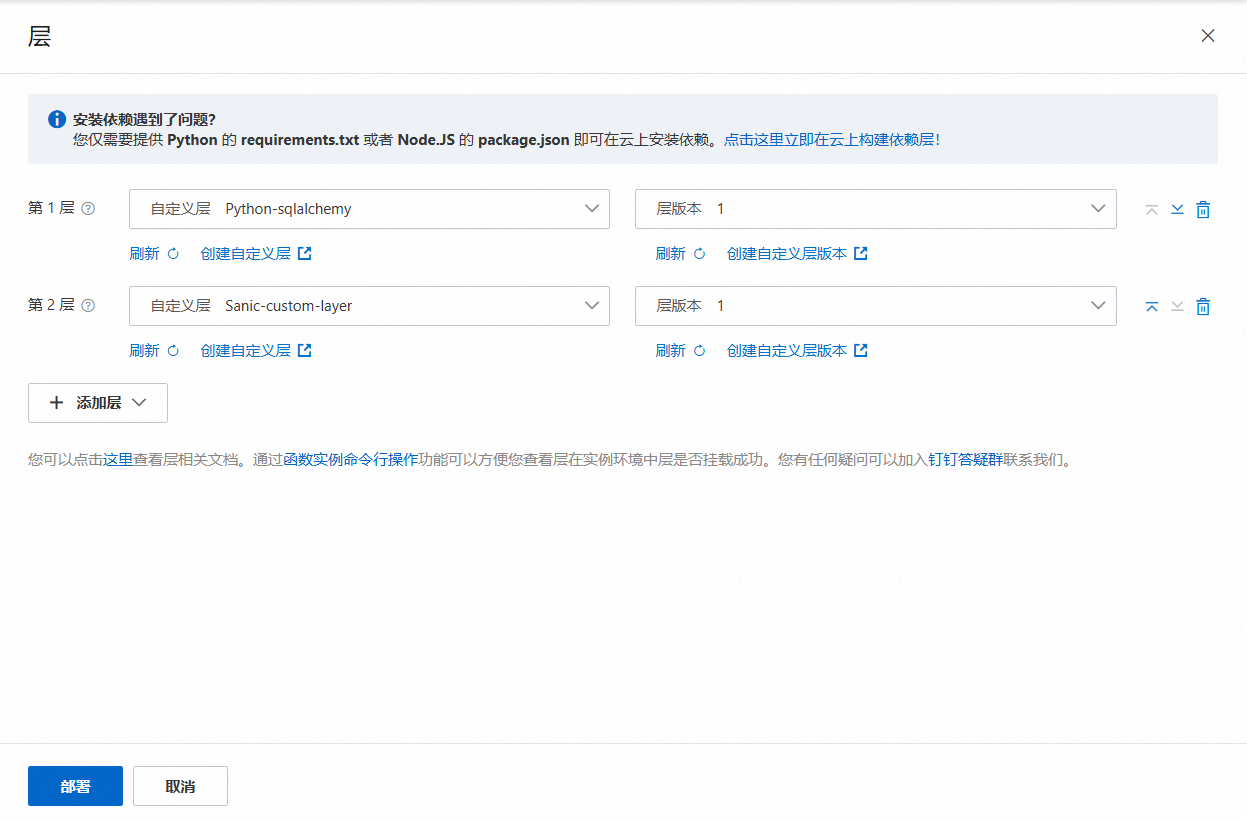Click the refresh icon under Python-sqlalchemy dropdown
The height and width of the screenshot is (821, 1247).
click(x=173, y=254)
